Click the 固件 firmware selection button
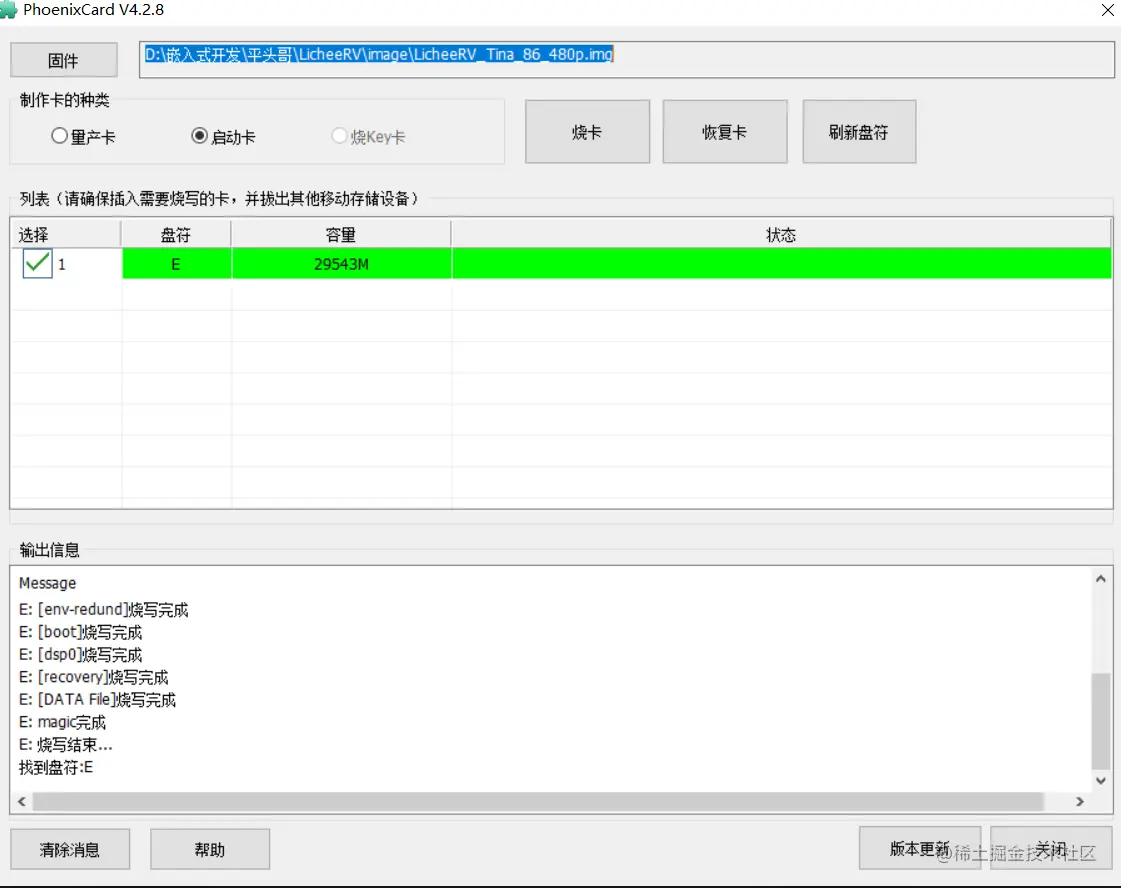This screenshot has width=1121, height=888. [63, 60]
